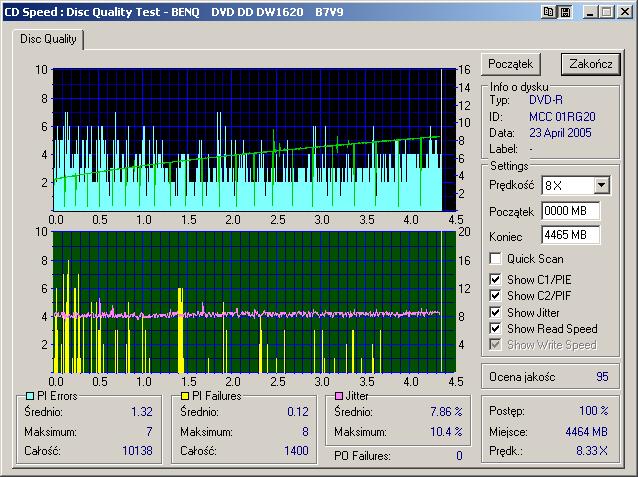The width and height of the screenshot is (638, 477).
Task: Copy the scan results via title bar copy icon
Action: tap(548, 12)
